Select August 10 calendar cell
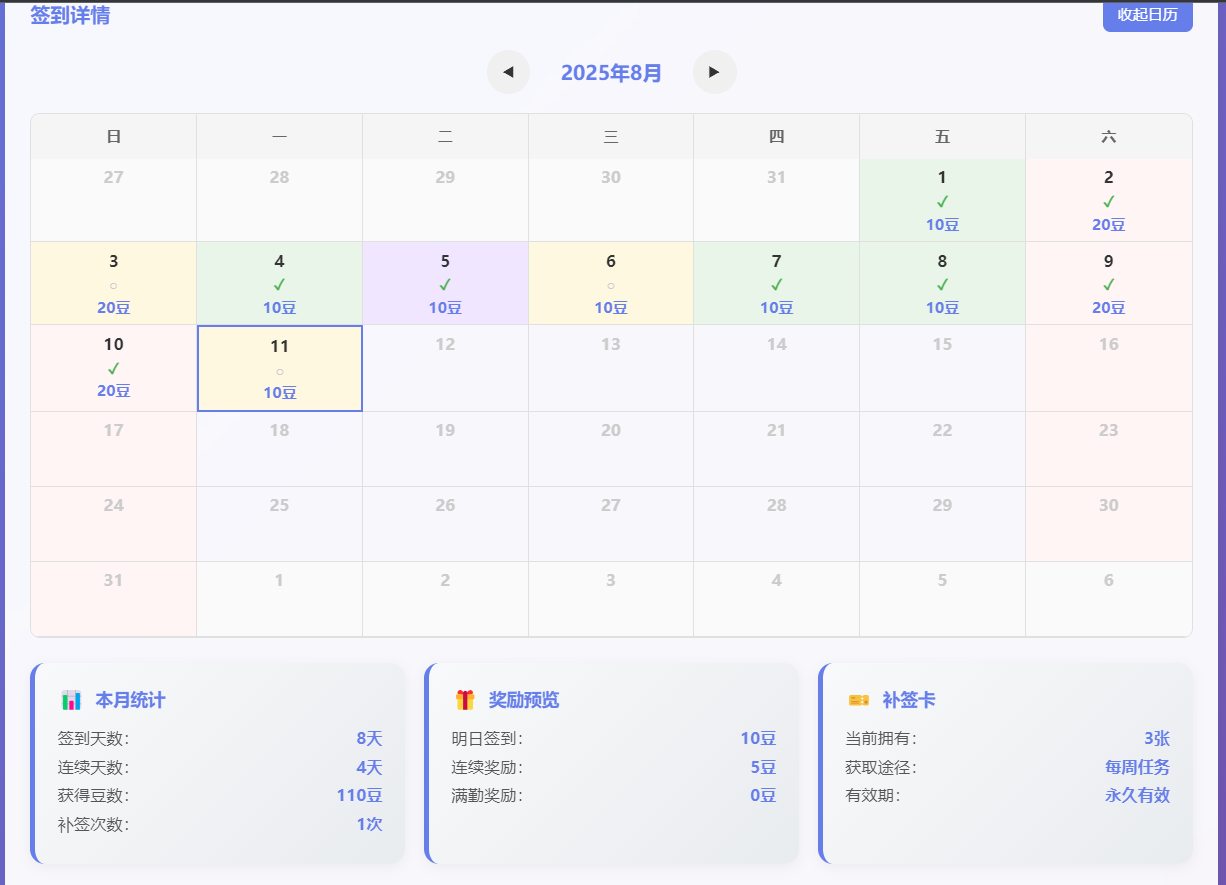Screen dimensions: 1226x885 [x=114, y=368]
